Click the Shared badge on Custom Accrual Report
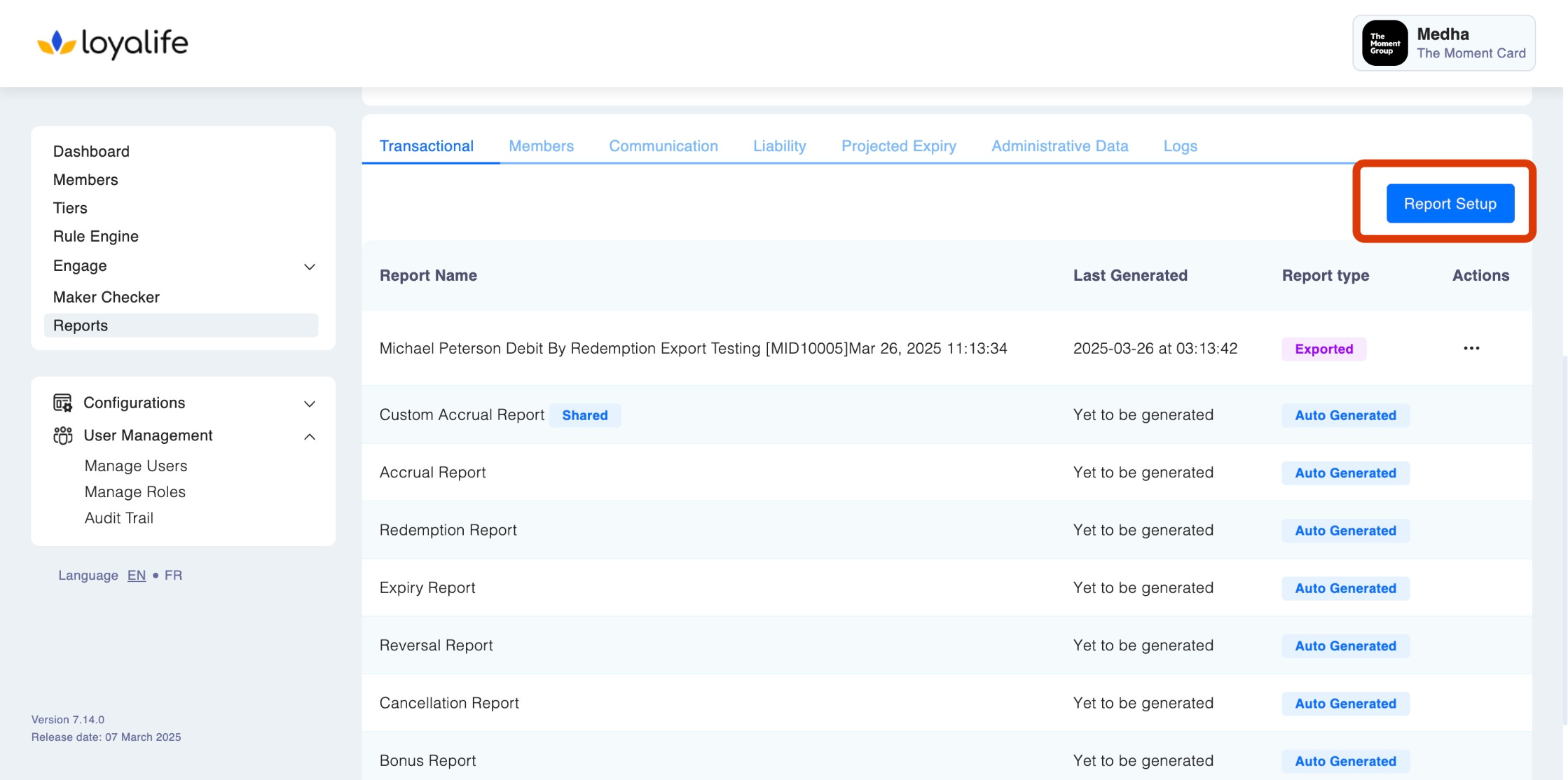Screen dimensions: 1568x780 (x=584, y=415)
